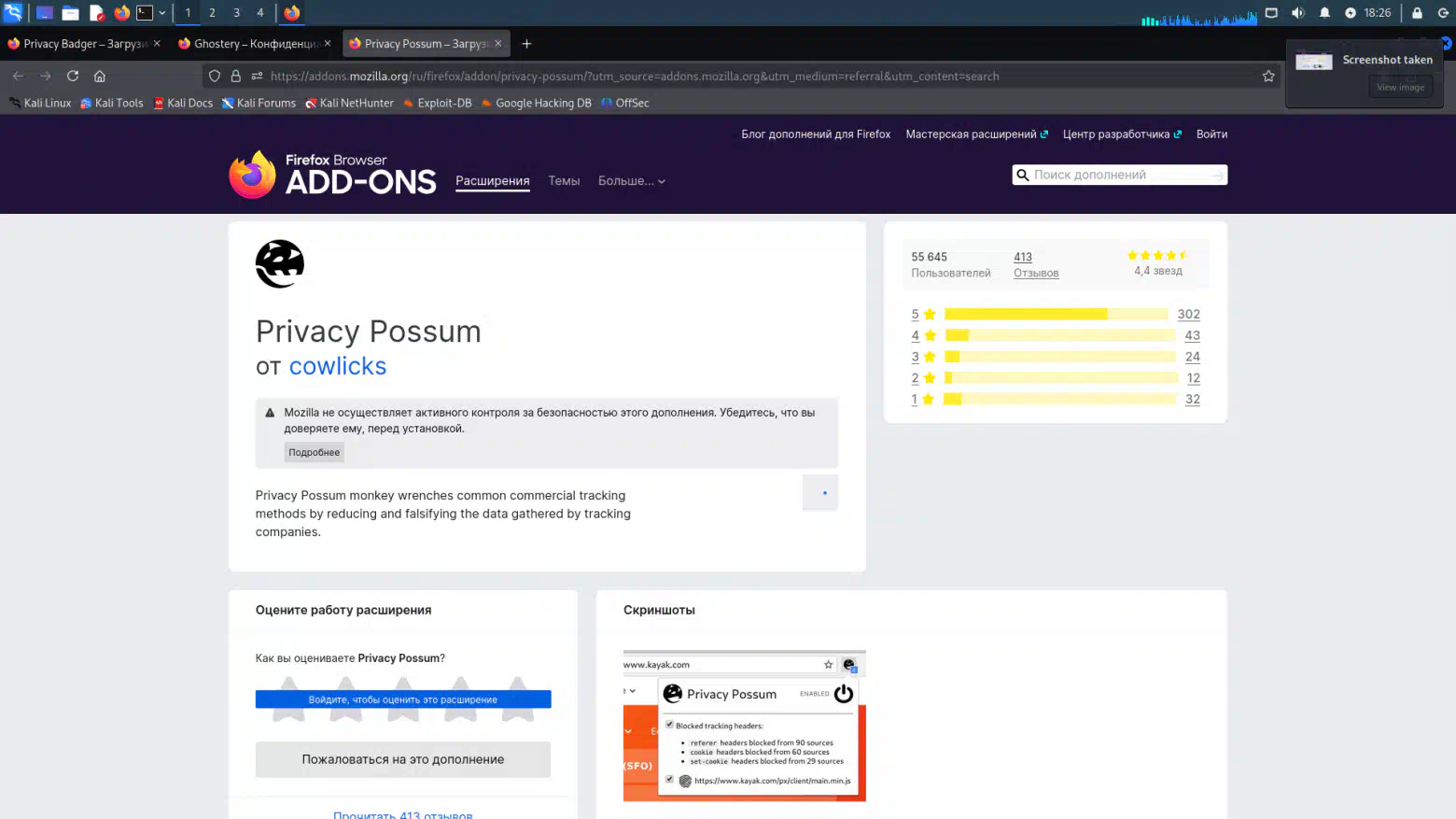Viewport: 1456px width, 819px height.
Task: Reload the current page
Action: tap(73, 77)
